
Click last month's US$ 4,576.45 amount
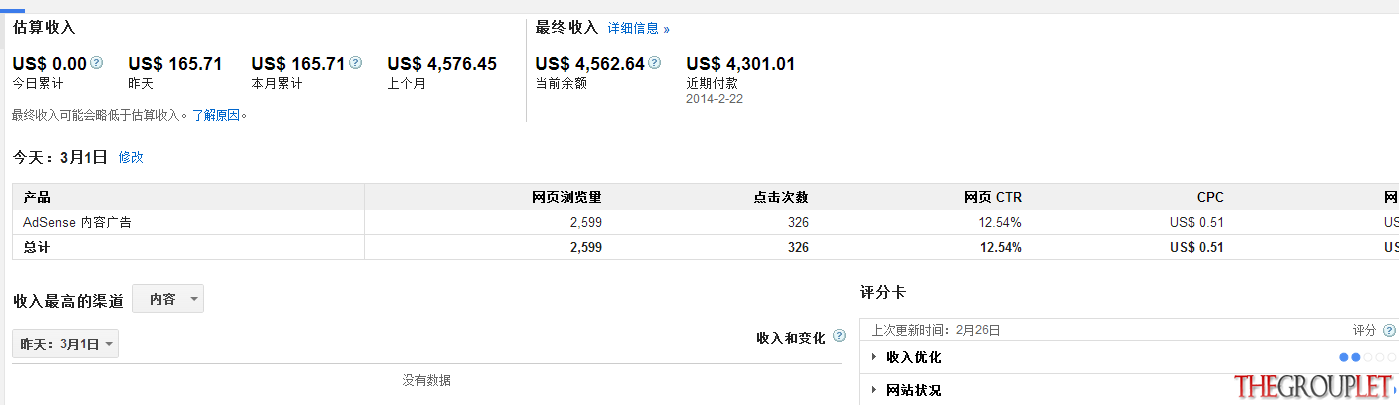(x=442, y=64)
